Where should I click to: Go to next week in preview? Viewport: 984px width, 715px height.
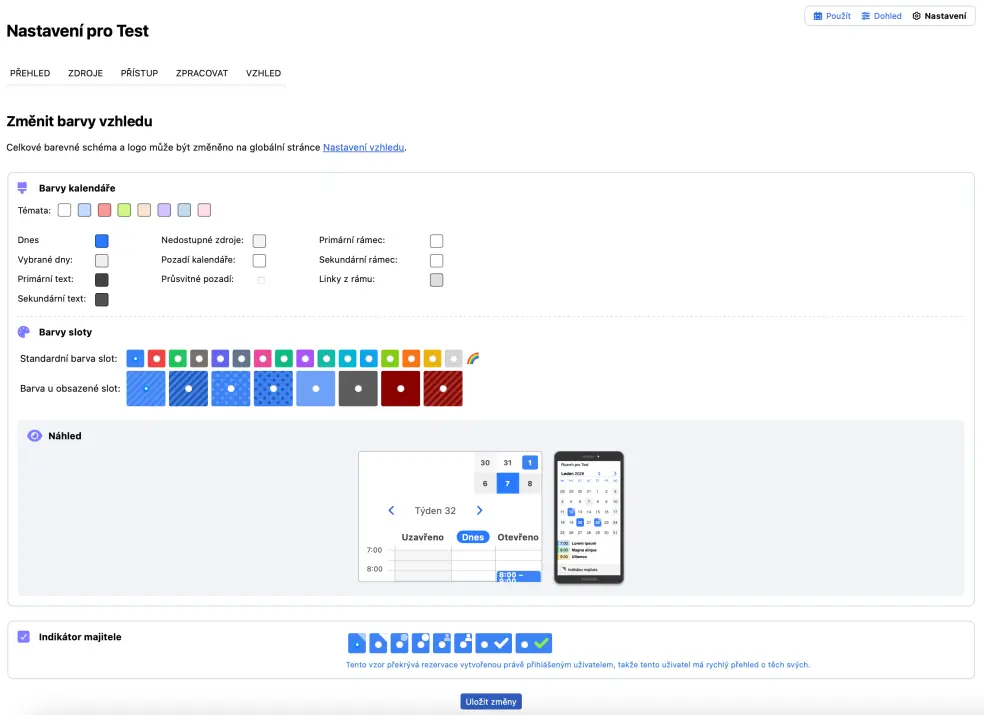[480, 511]
